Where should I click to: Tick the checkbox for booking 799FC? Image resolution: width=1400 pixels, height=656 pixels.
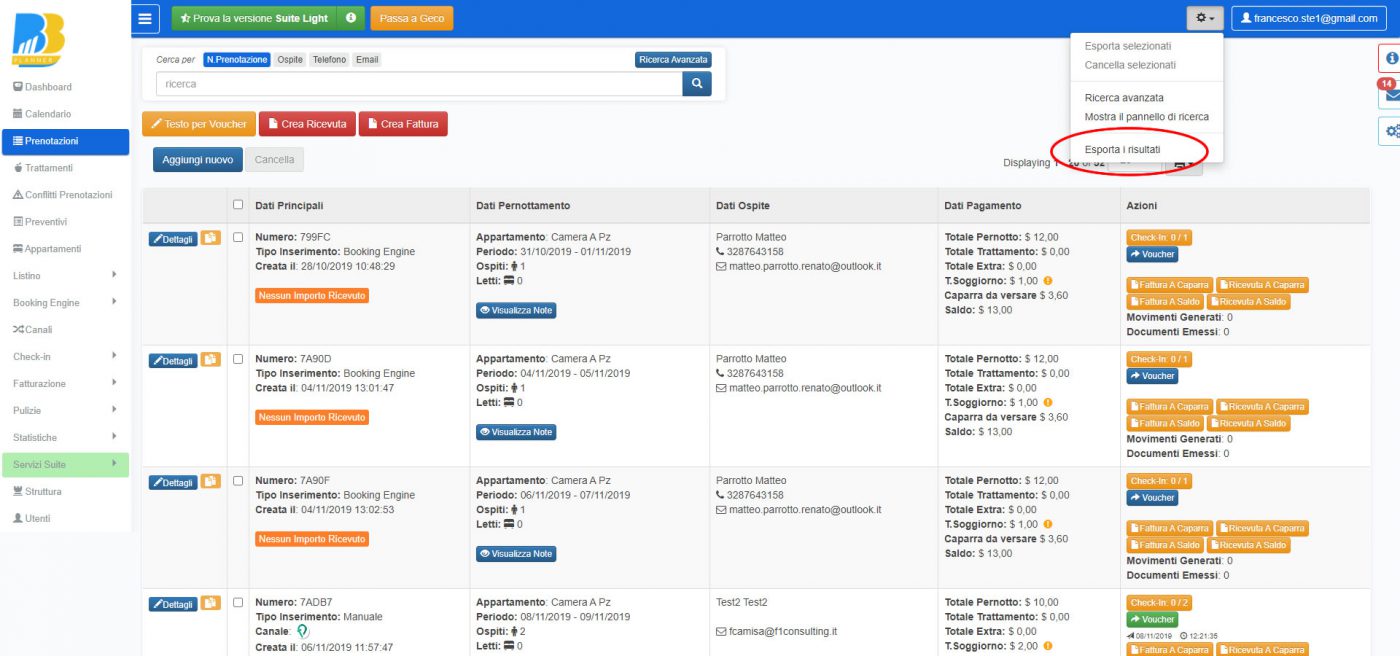[238, 238]
